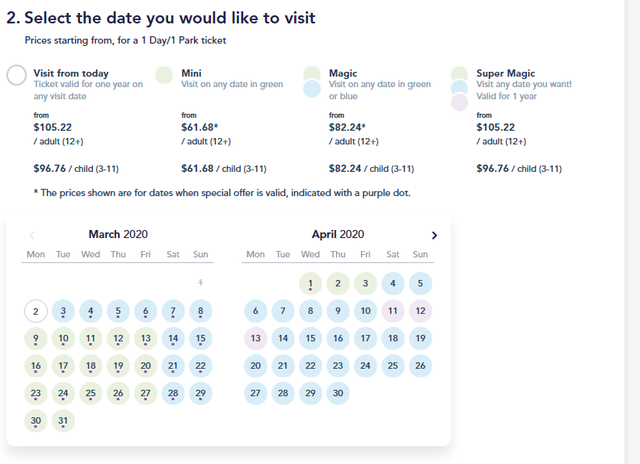
Task: Pick March 2 on the calendar
Action: (36, 311)
